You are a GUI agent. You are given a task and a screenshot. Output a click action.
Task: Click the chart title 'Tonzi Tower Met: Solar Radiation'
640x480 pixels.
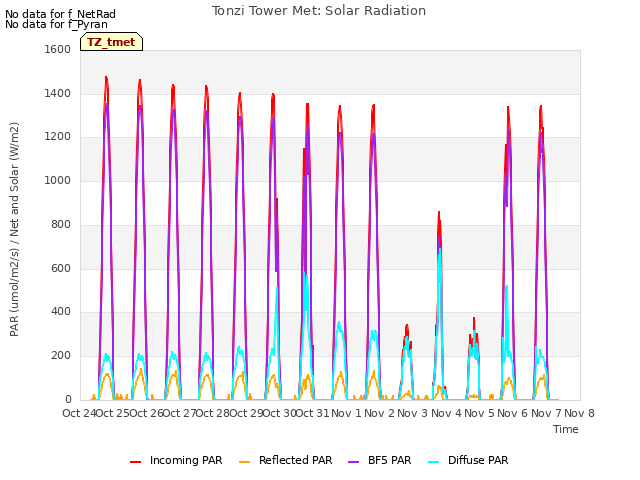(x=319, y=11)
